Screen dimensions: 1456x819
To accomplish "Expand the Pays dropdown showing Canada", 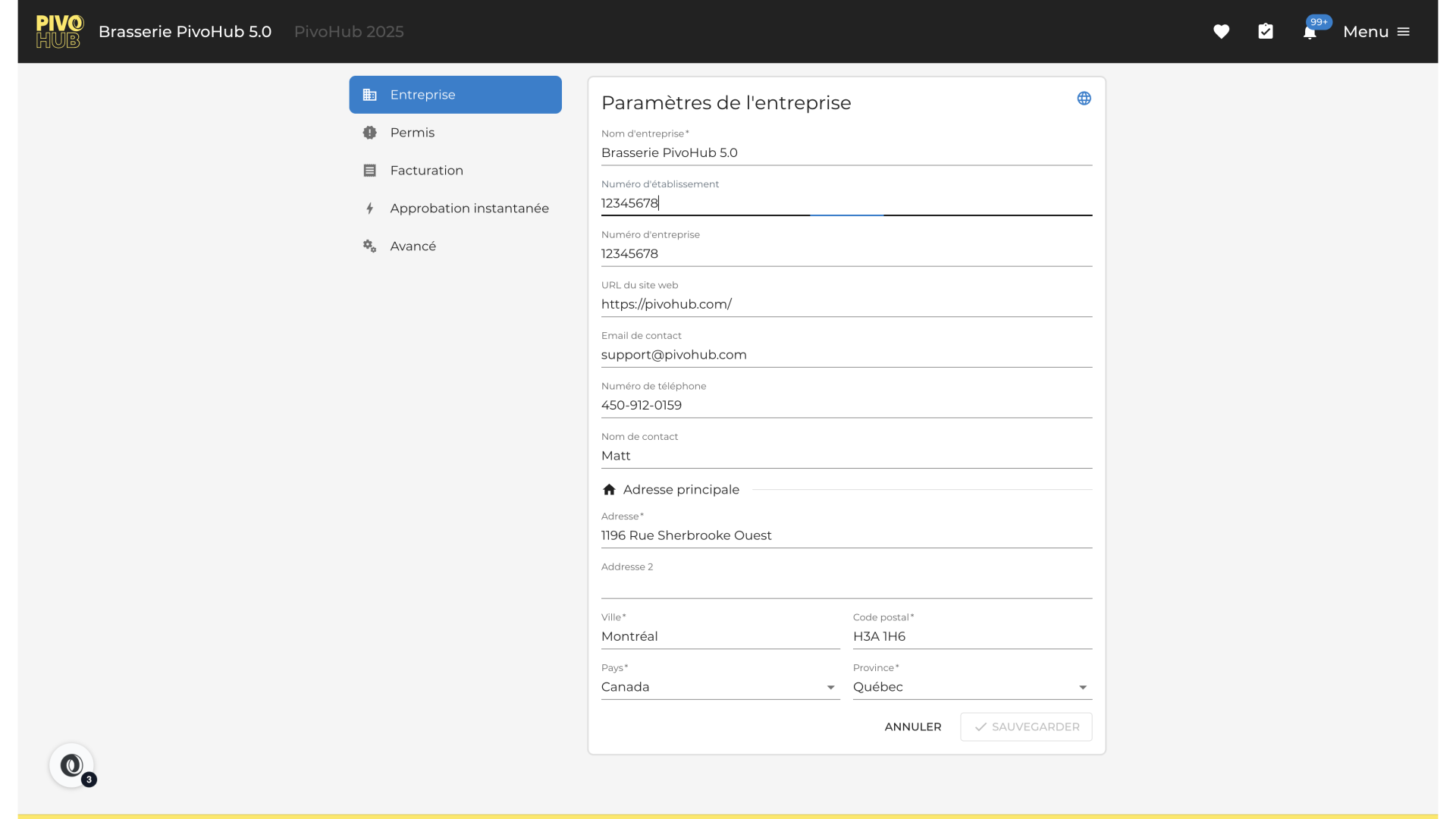I will click(x=720, y=687).
